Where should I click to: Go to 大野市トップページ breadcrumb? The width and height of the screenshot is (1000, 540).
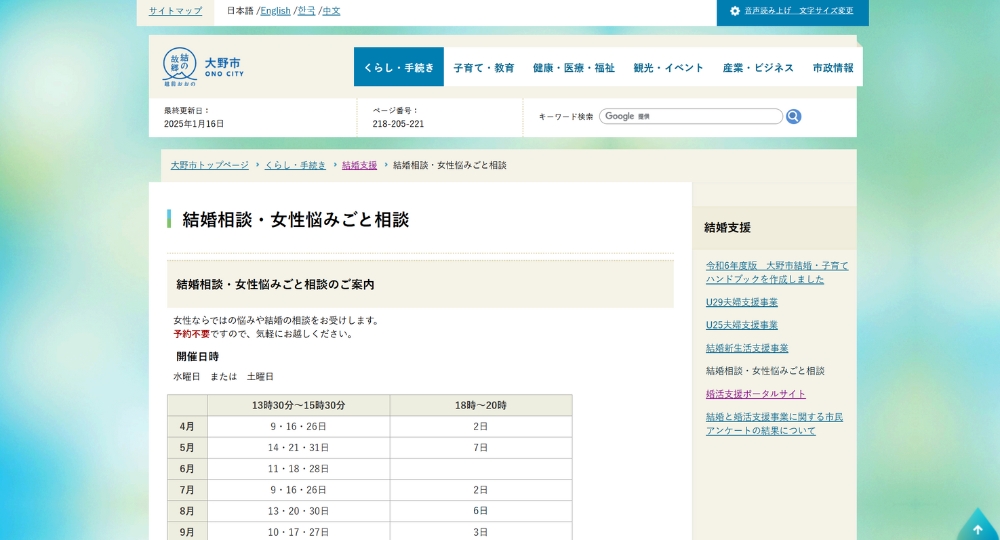(x=209, y=165)
